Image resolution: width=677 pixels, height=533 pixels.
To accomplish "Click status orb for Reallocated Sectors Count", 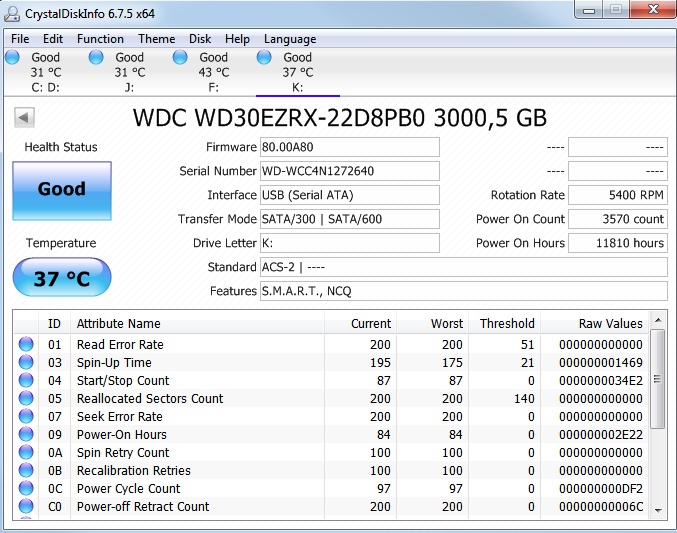I will (26, 398).
